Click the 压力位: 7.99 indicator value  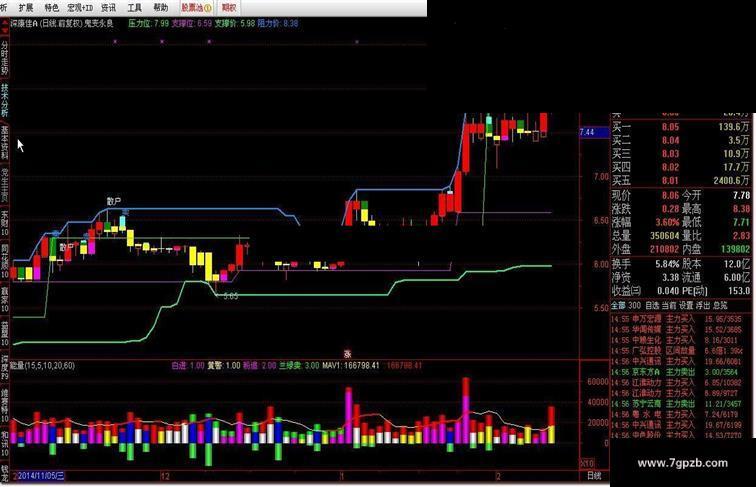[x=148, y=23]
